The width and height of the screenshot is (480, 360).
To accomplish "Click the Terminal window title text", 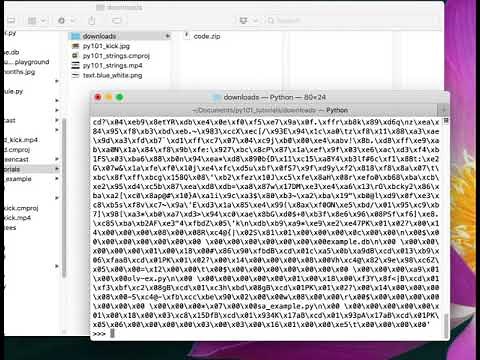I will click(275, 97).
